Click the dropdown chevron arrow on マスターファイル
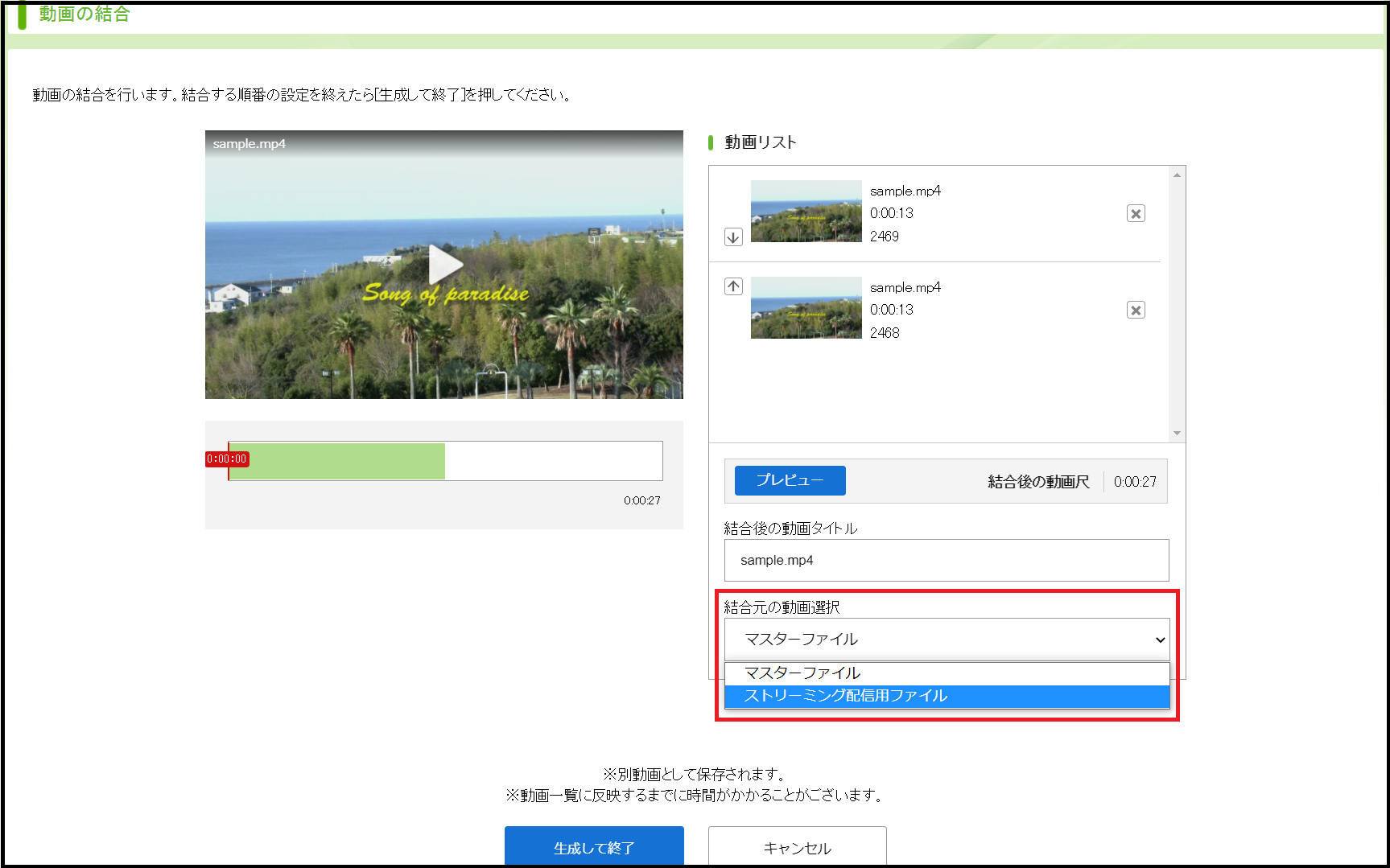This screenshot has width=1390, height=868. pyautogui.click(x=1160, y=640)
